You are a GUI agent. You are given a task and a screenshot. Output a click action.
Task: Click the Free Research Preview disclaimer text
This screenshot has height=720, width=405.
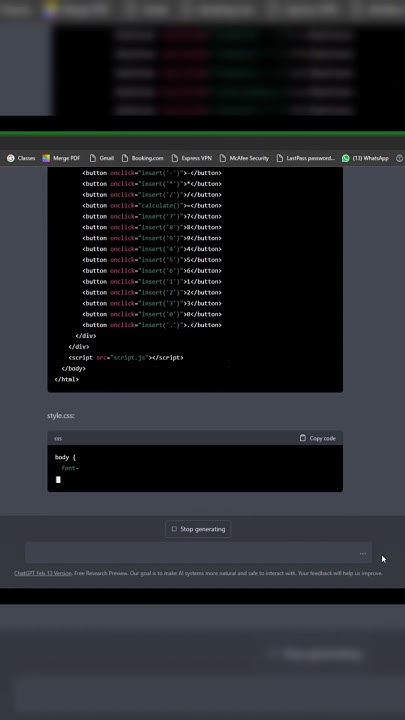(228, 573)
